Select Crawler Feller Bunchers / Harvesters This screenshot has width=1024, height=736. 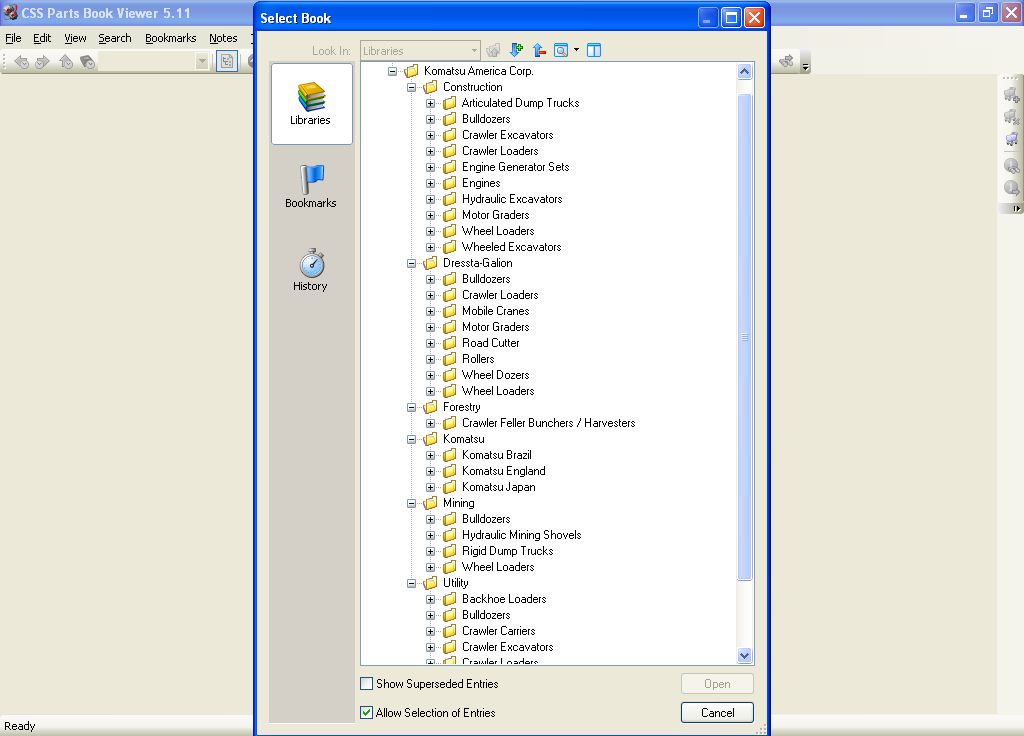tap(549, 423)
